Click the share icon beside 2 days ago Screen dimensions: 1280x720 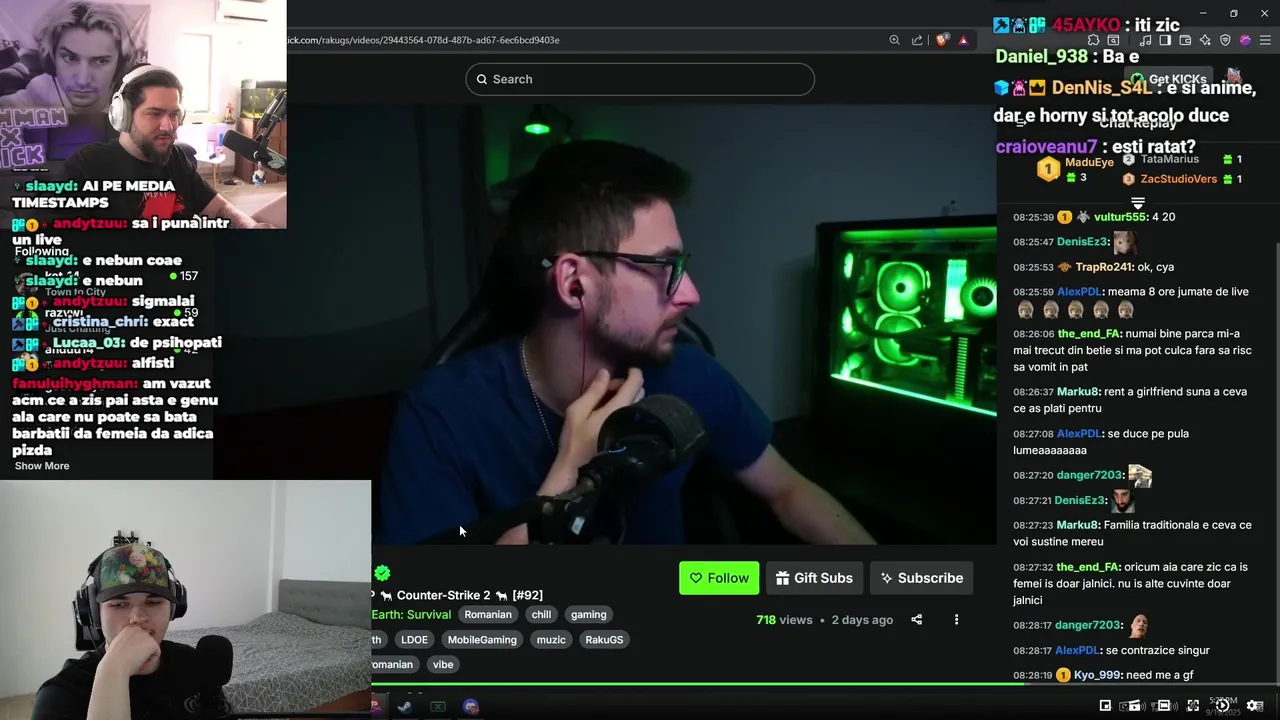[916, 620]
